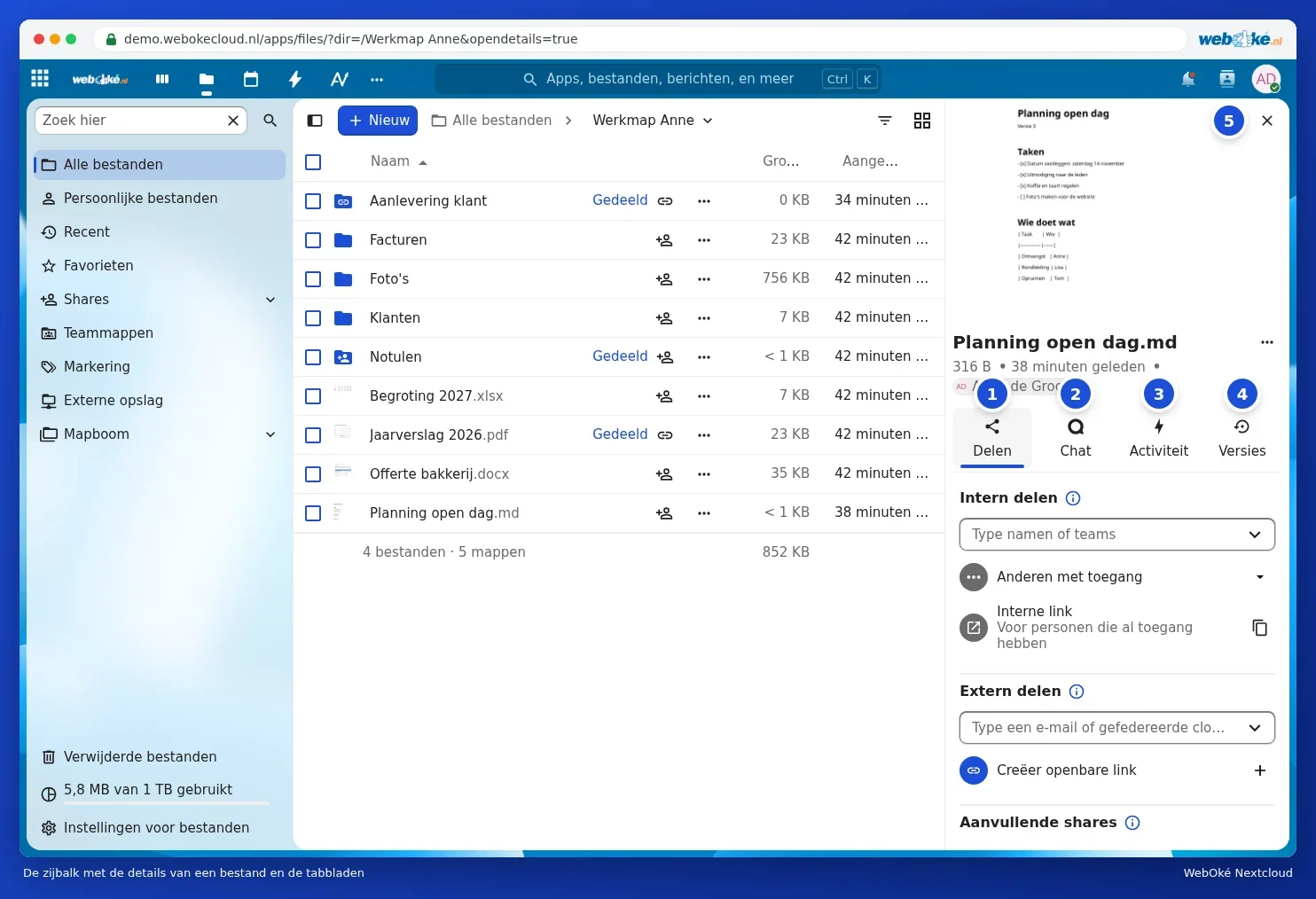Screen dimensions: 1316x899
Task: Open the Calendar app icon in top bar
Action: [x=251, y=79]
